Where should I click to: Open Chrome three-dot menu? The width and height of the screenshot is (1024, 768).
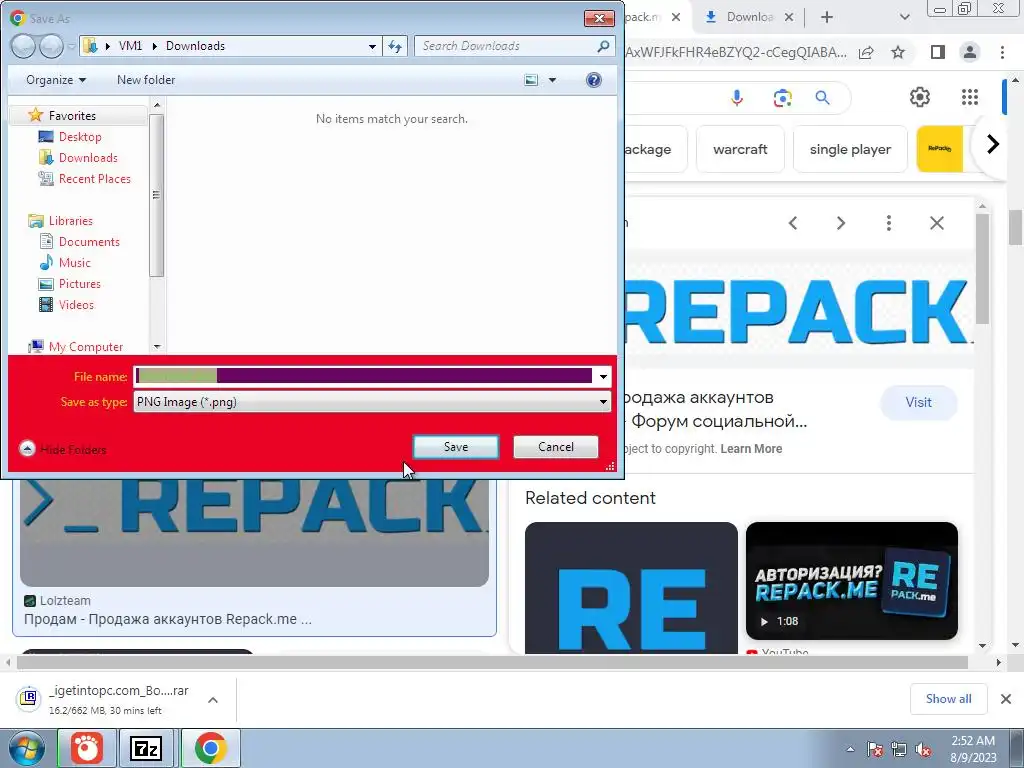pos(1002,52)
